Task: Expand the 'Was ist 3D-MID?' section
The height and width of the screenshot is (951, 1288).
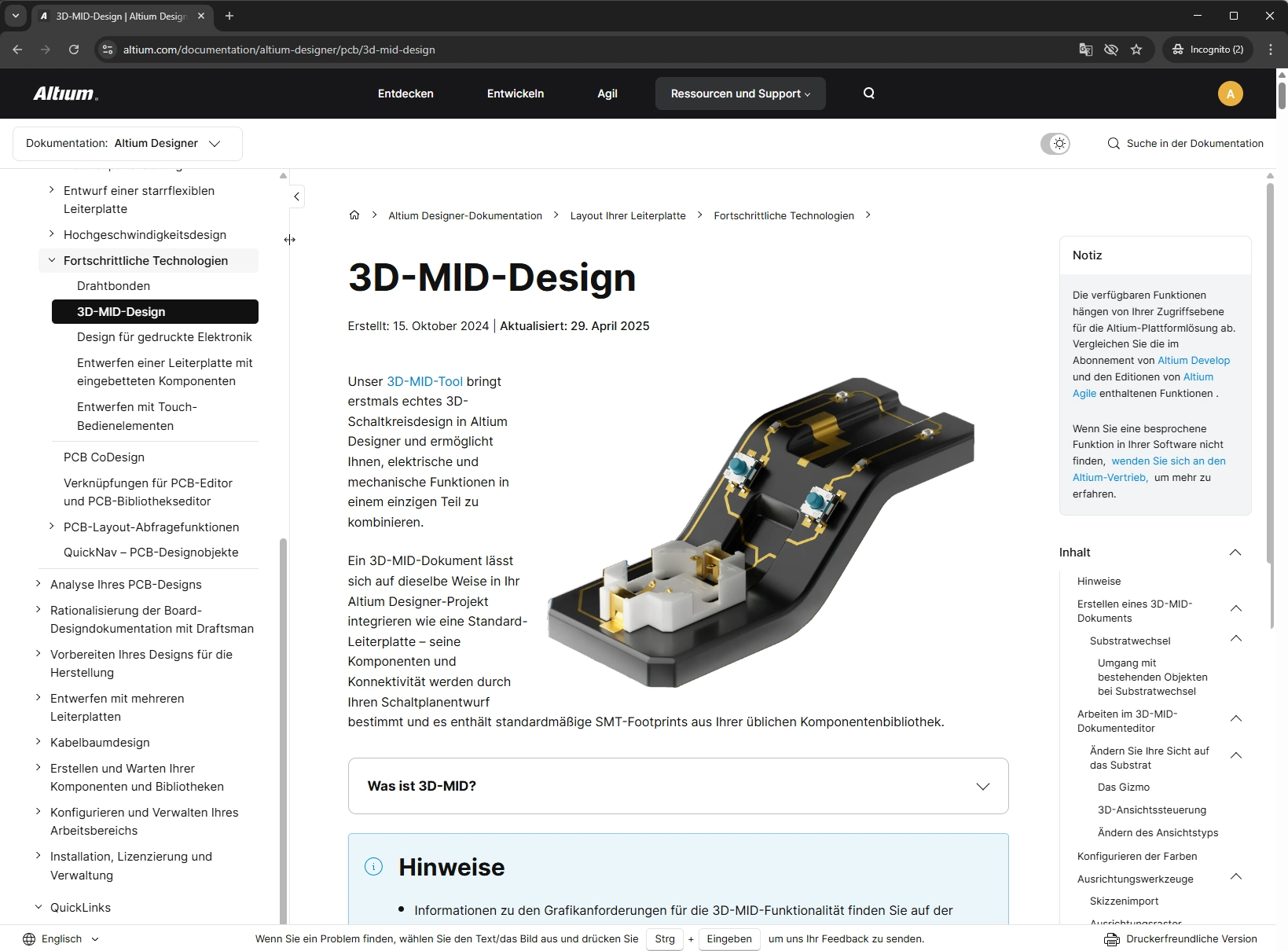Action: click(678, 786)
